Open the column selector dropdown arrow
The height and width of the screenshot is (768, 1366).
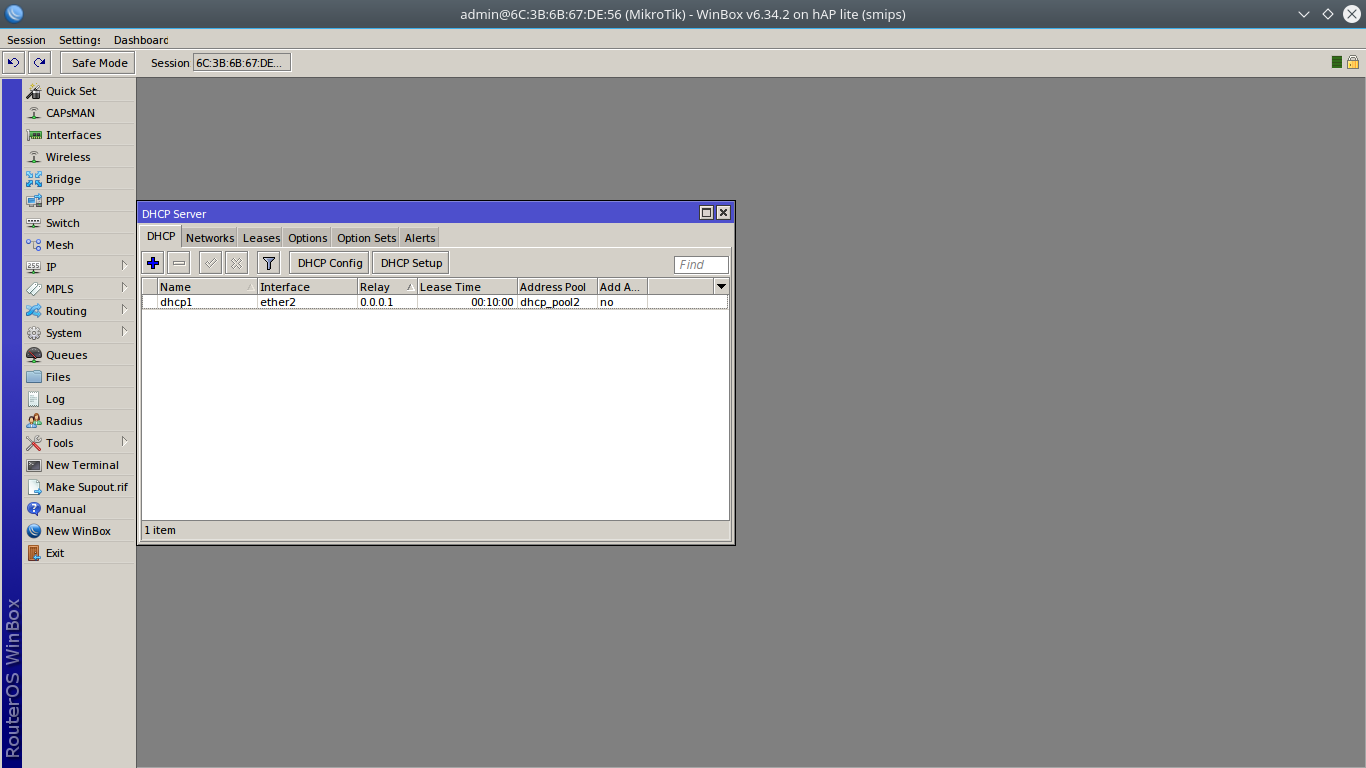tap(721, 287)
